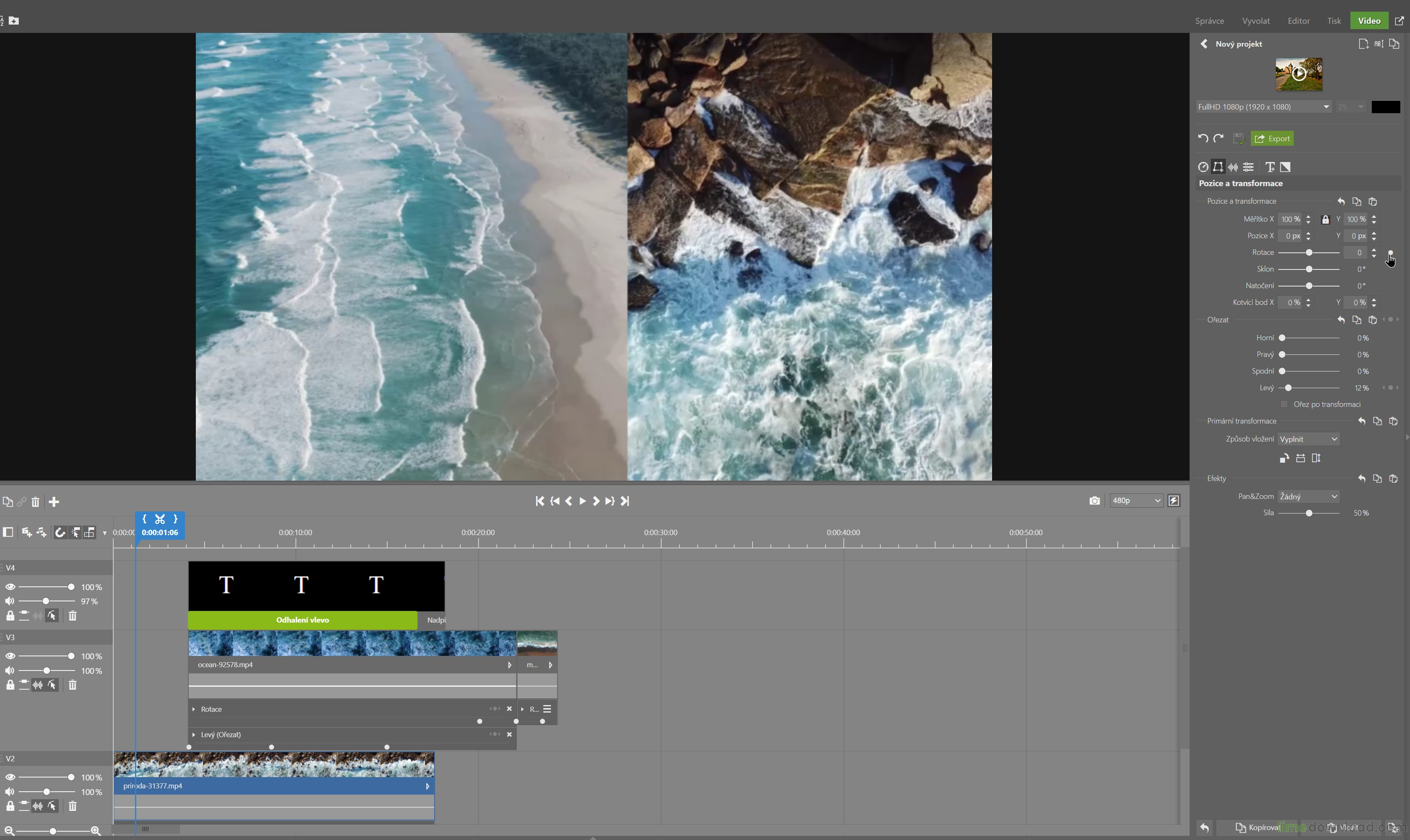Image resolution: width=1410 pixels, height=840 pixels.
Task: Switch to the Vyvolat tab
Action: point(1255,21)
